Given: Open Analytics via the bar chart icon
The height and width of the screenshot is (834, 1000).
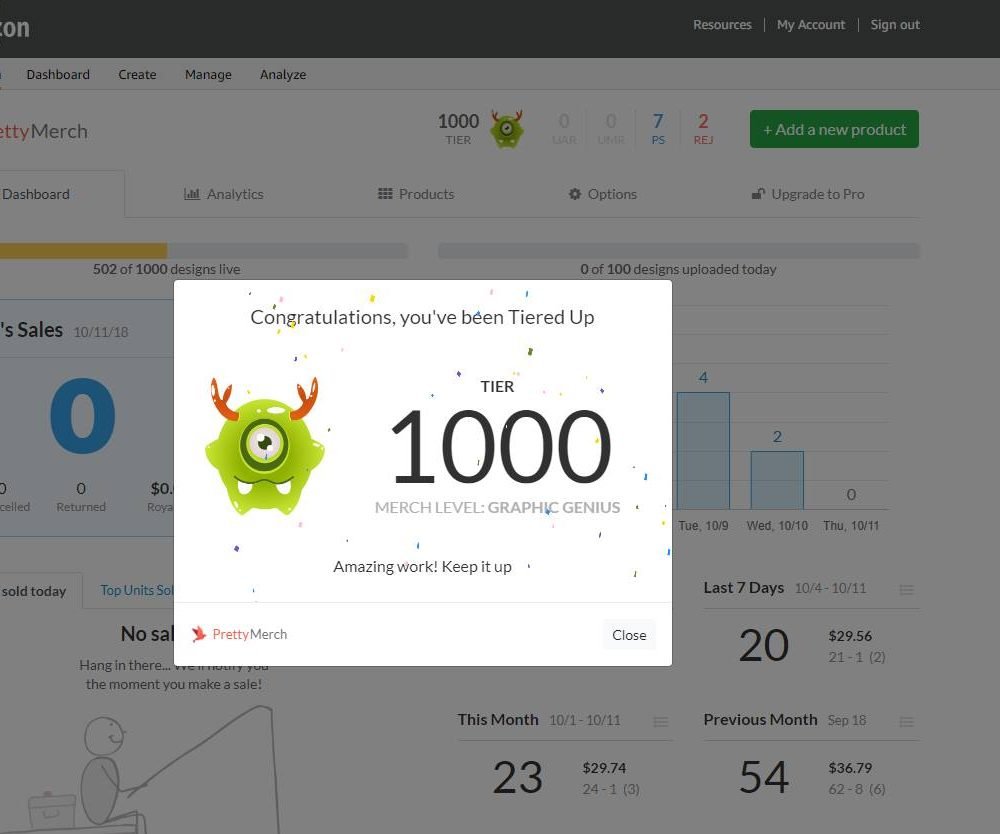Looking at the screenshot, I should coord(193,194).
